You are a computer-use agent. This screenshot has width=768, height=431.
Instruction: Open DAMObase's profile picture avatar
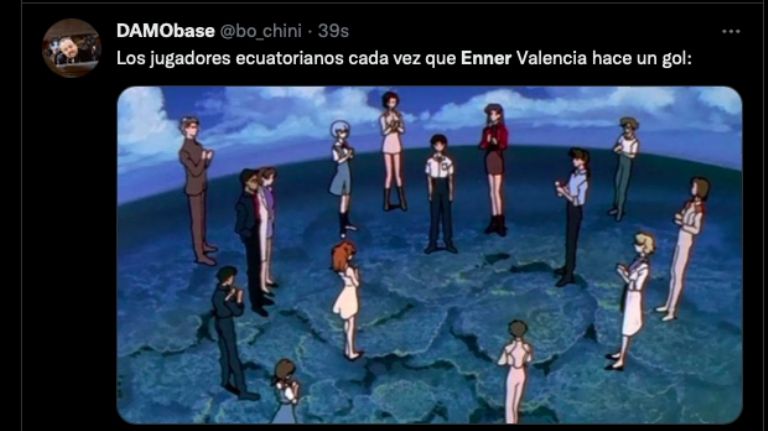pyautogui.click(x=72, y=48)
